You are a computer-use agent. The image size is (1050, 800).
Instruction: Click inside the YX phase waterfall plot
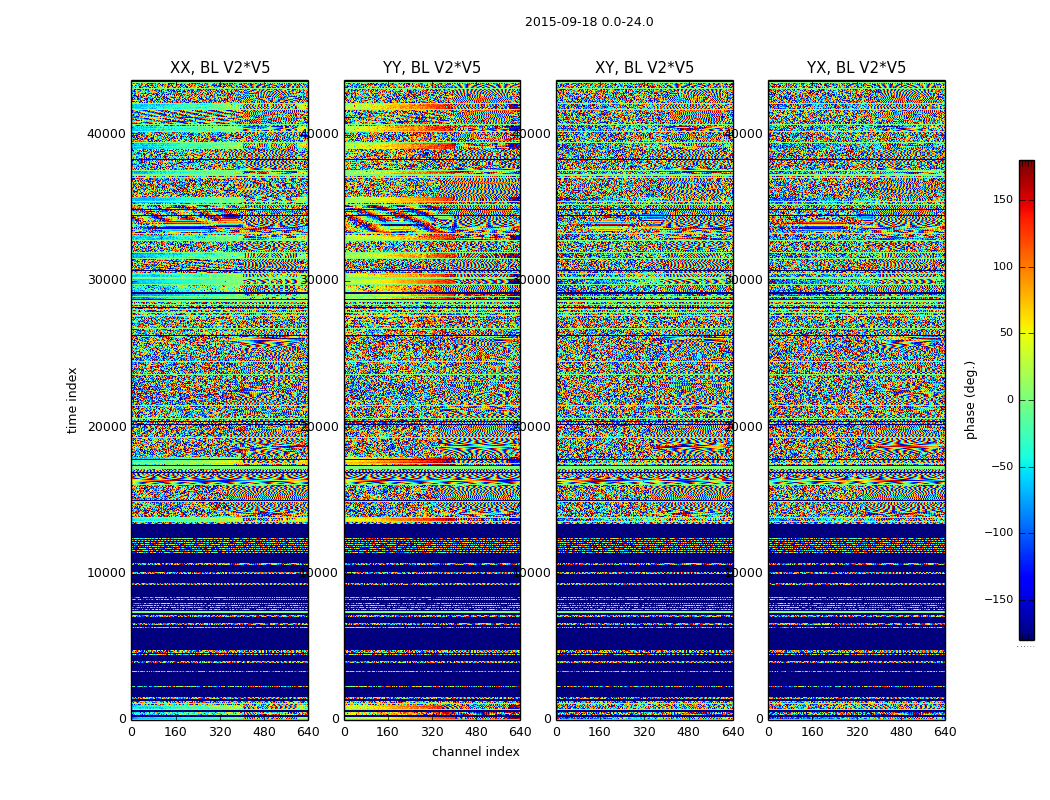pos(856,400)
